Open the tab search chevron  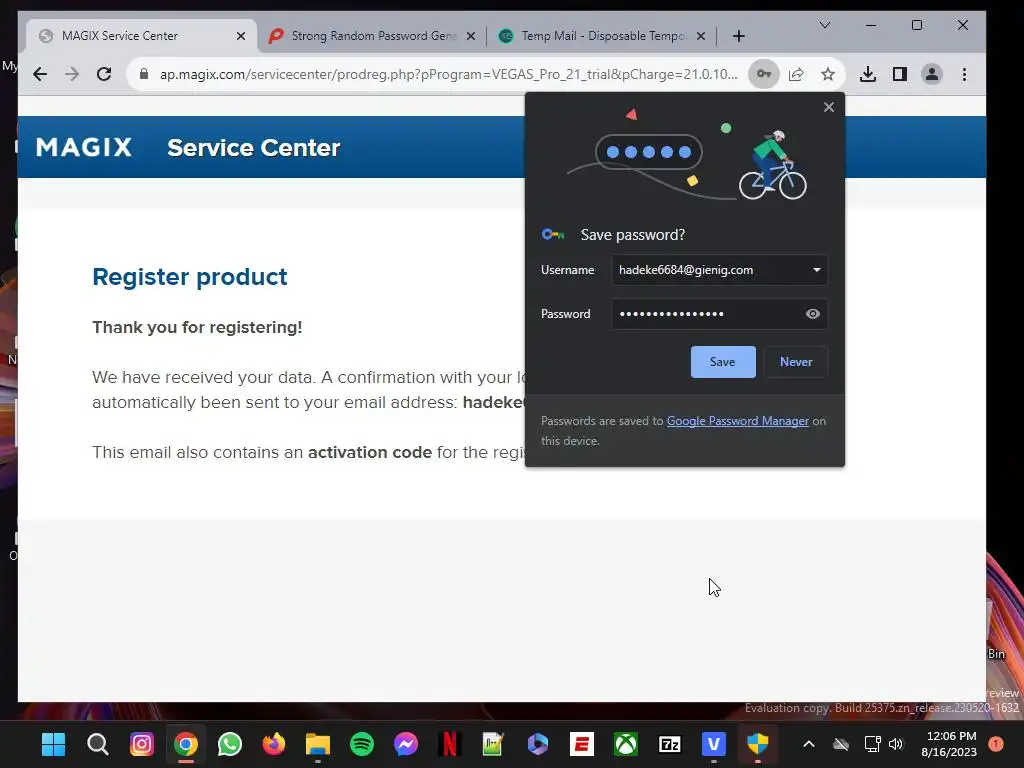[825, 25]
